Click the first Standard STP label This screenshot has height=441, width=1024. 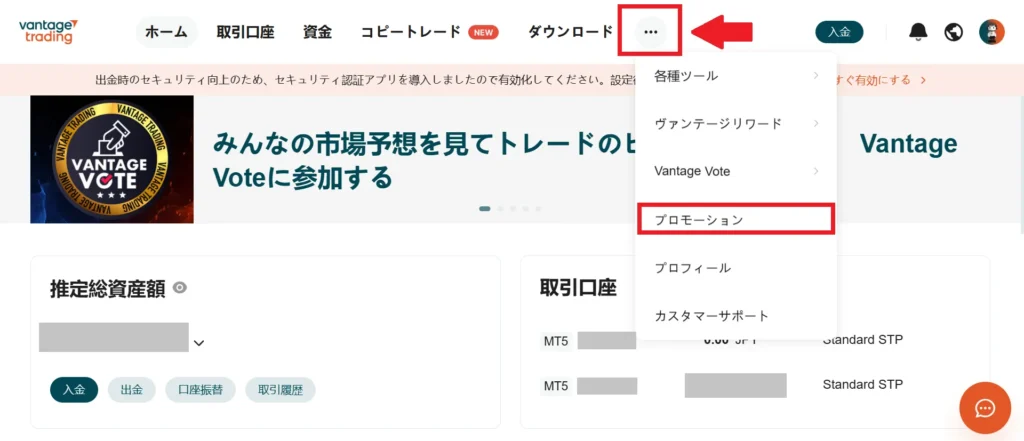(x=863, y=340)
